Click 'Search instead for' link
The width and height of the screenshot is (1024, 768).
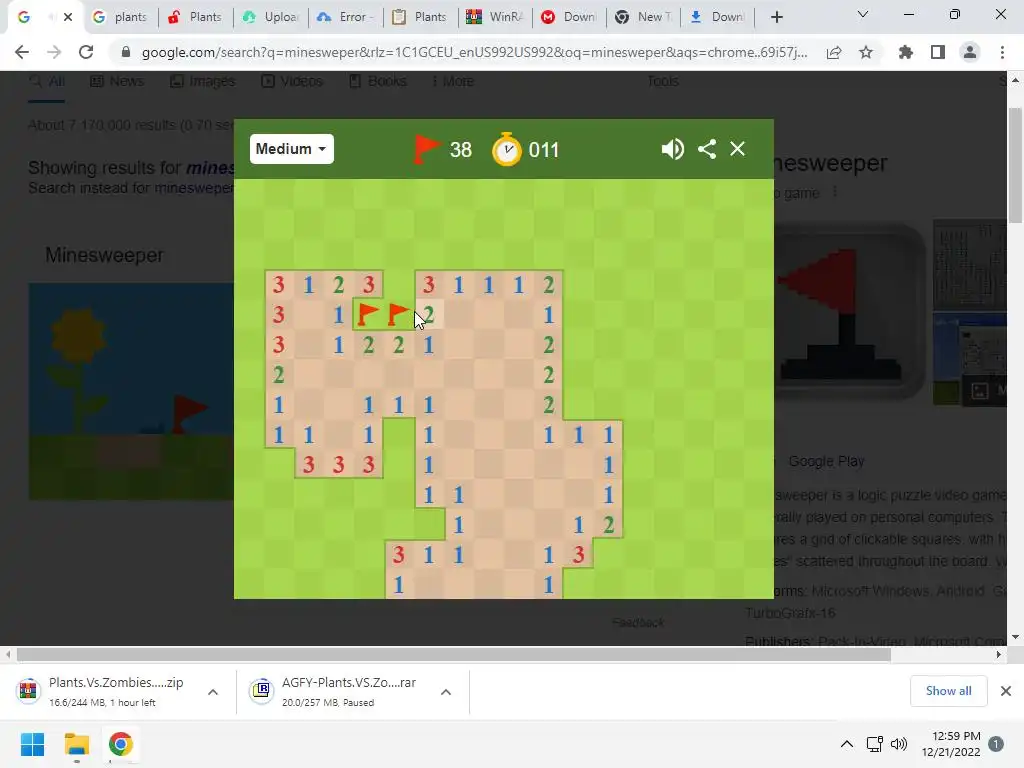pos(131,188)
